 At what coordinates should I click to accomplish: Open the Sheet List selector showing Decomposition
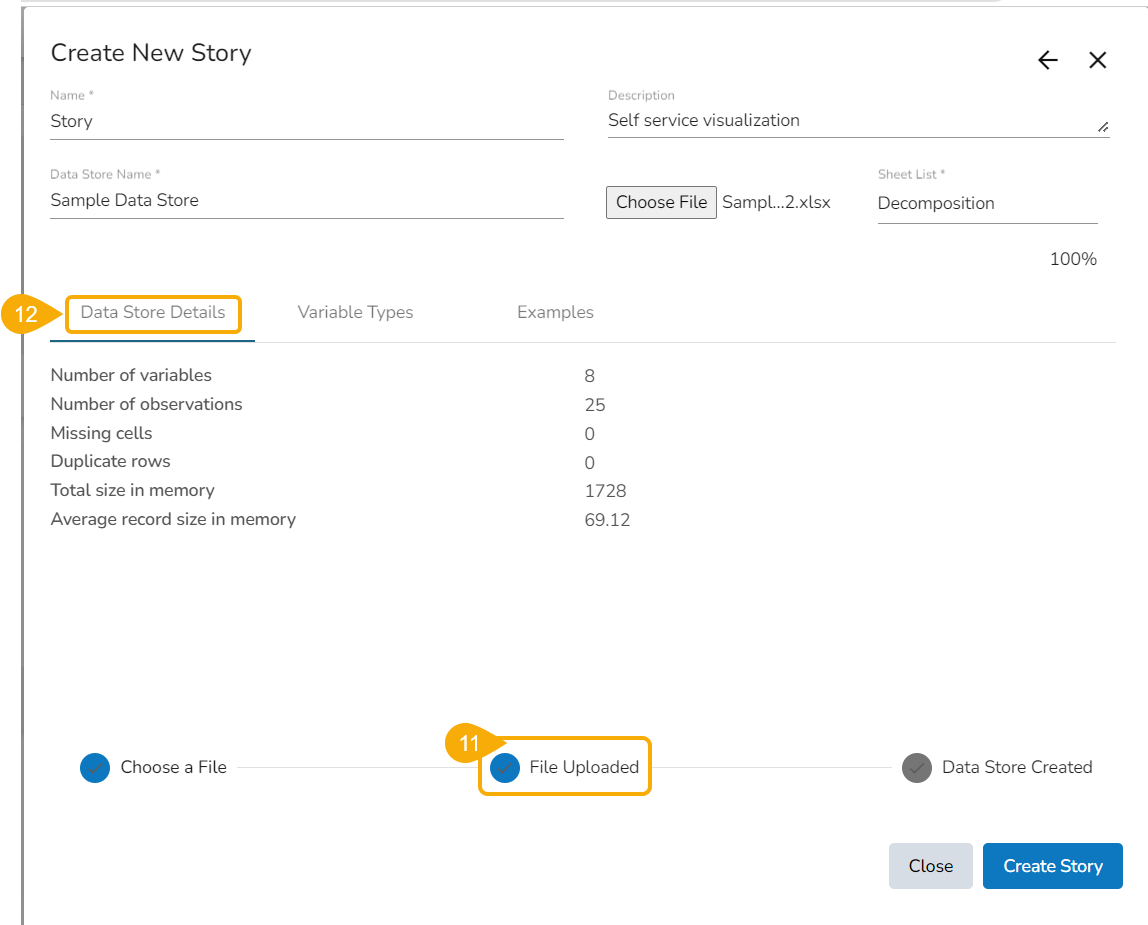click(936, 203)
